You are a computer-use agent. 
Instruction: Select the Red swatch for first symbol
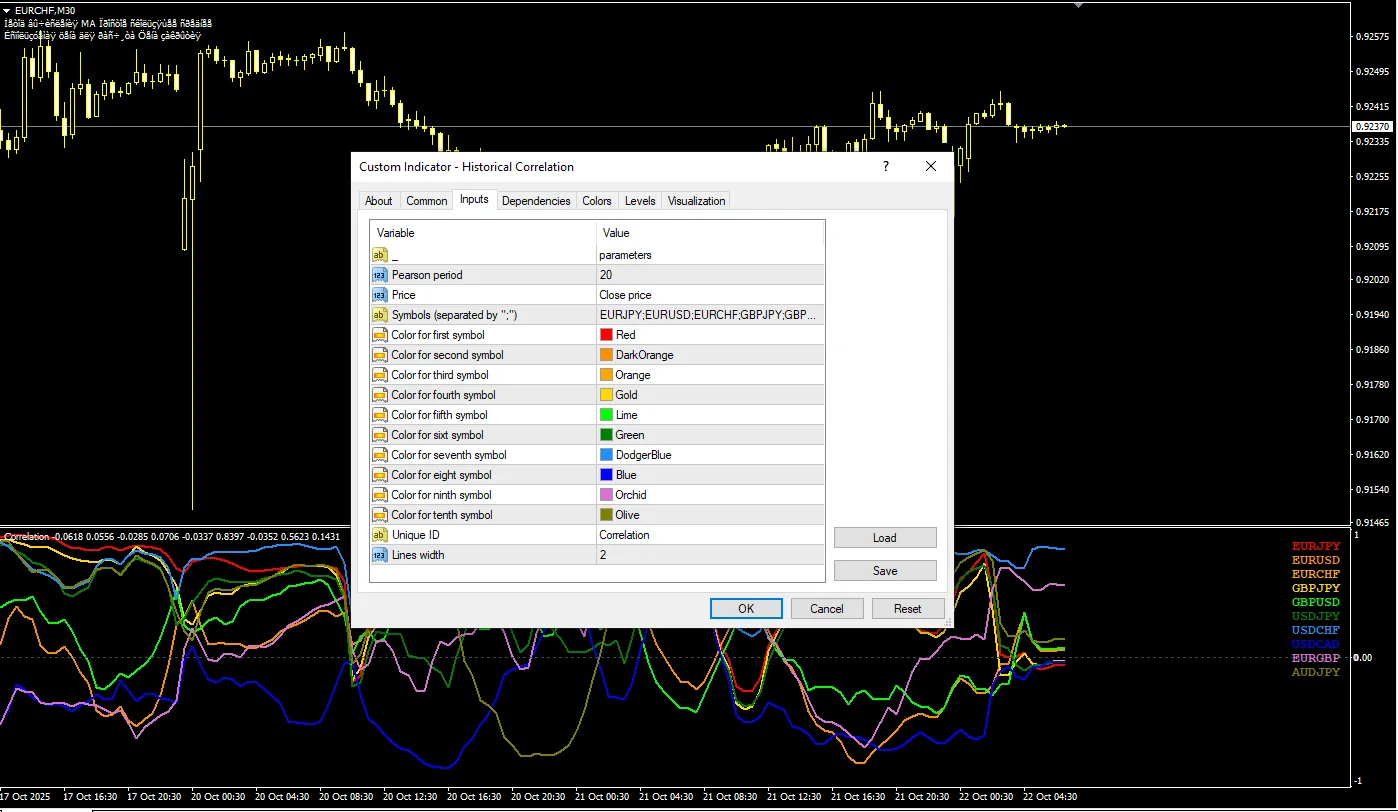coord(606,335)
